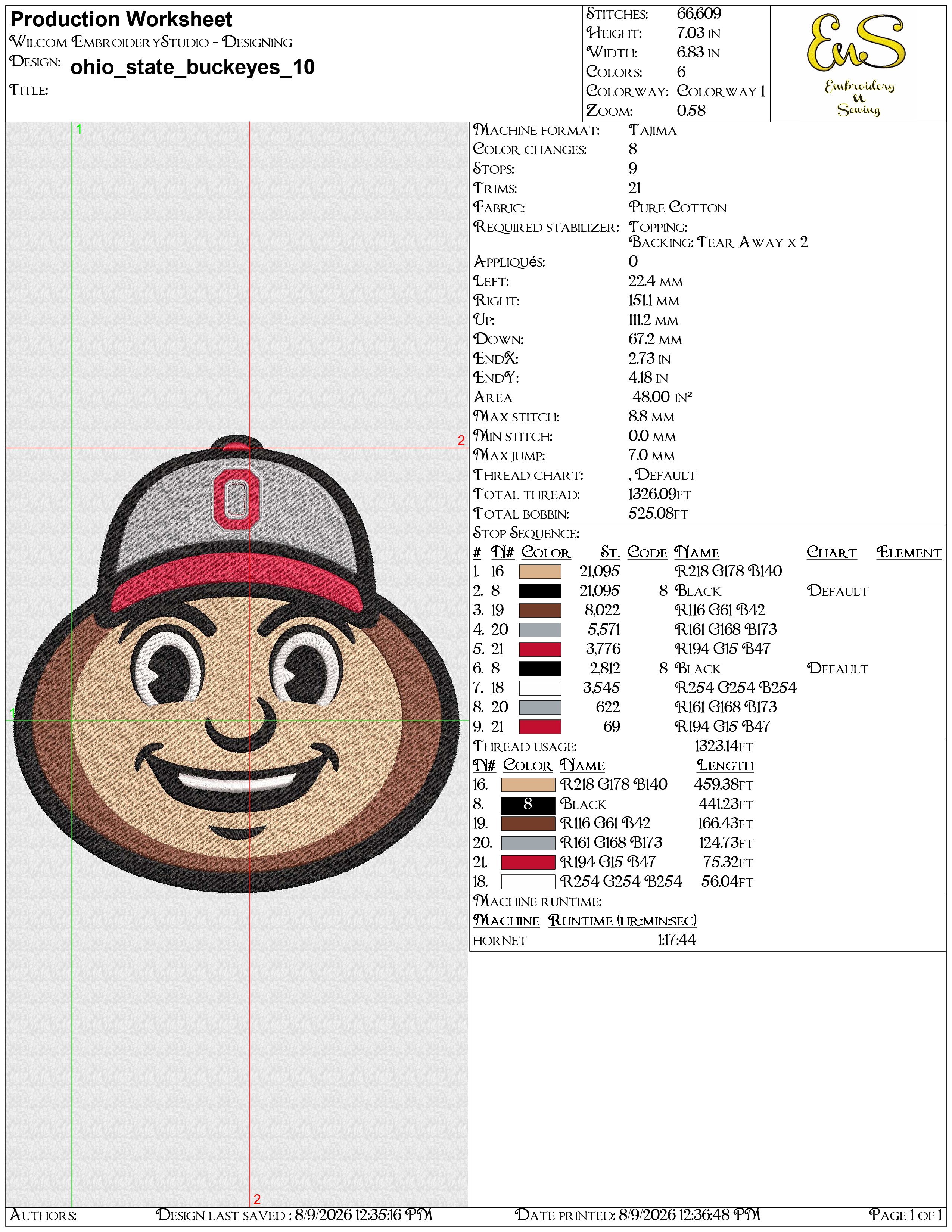Click the Embroidery n Sewing logo
This screenshot has width=952, height=1232.
point(857,65)
